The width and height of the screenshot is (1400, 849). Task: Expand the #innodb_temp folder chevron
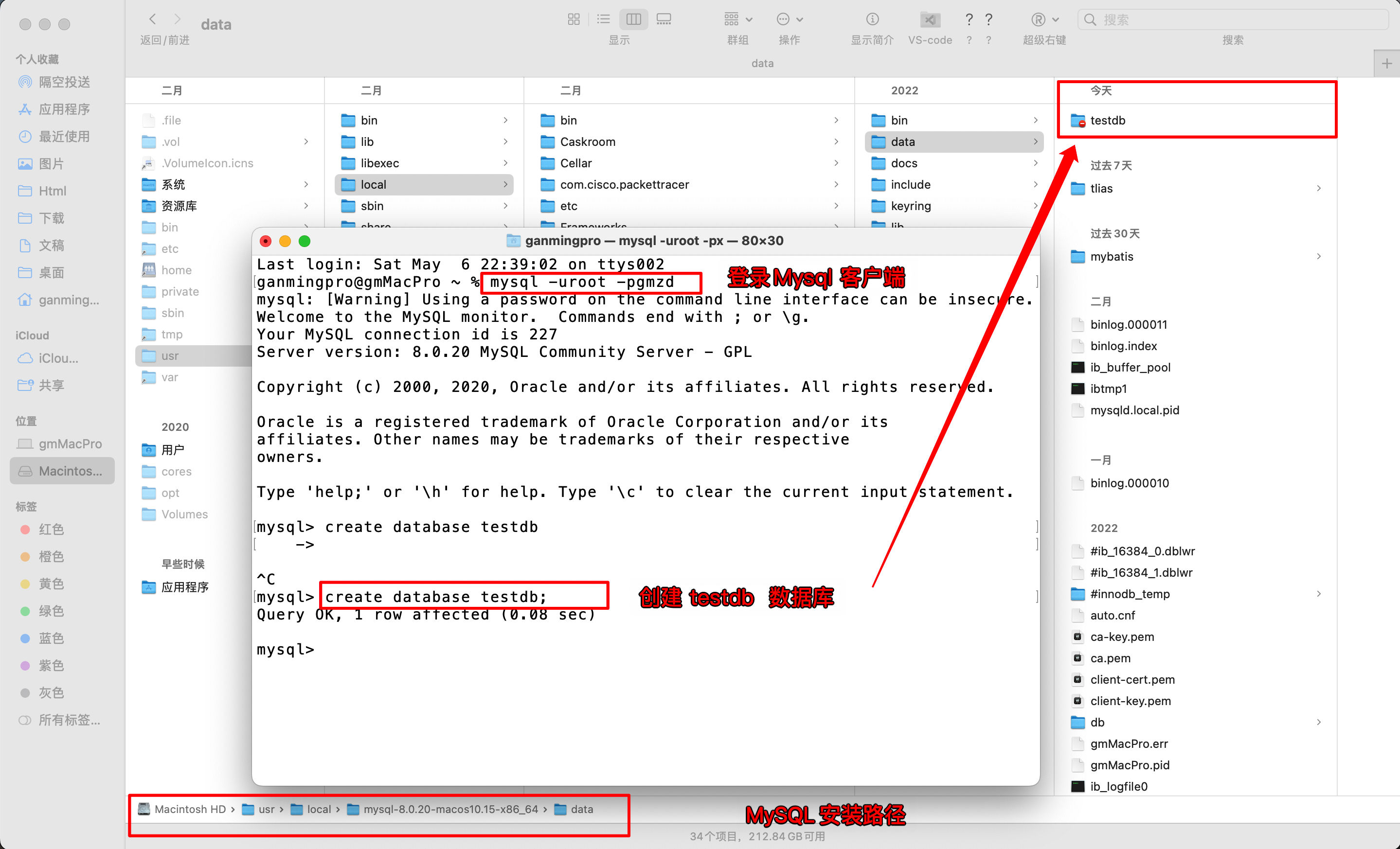(1318, 594)
